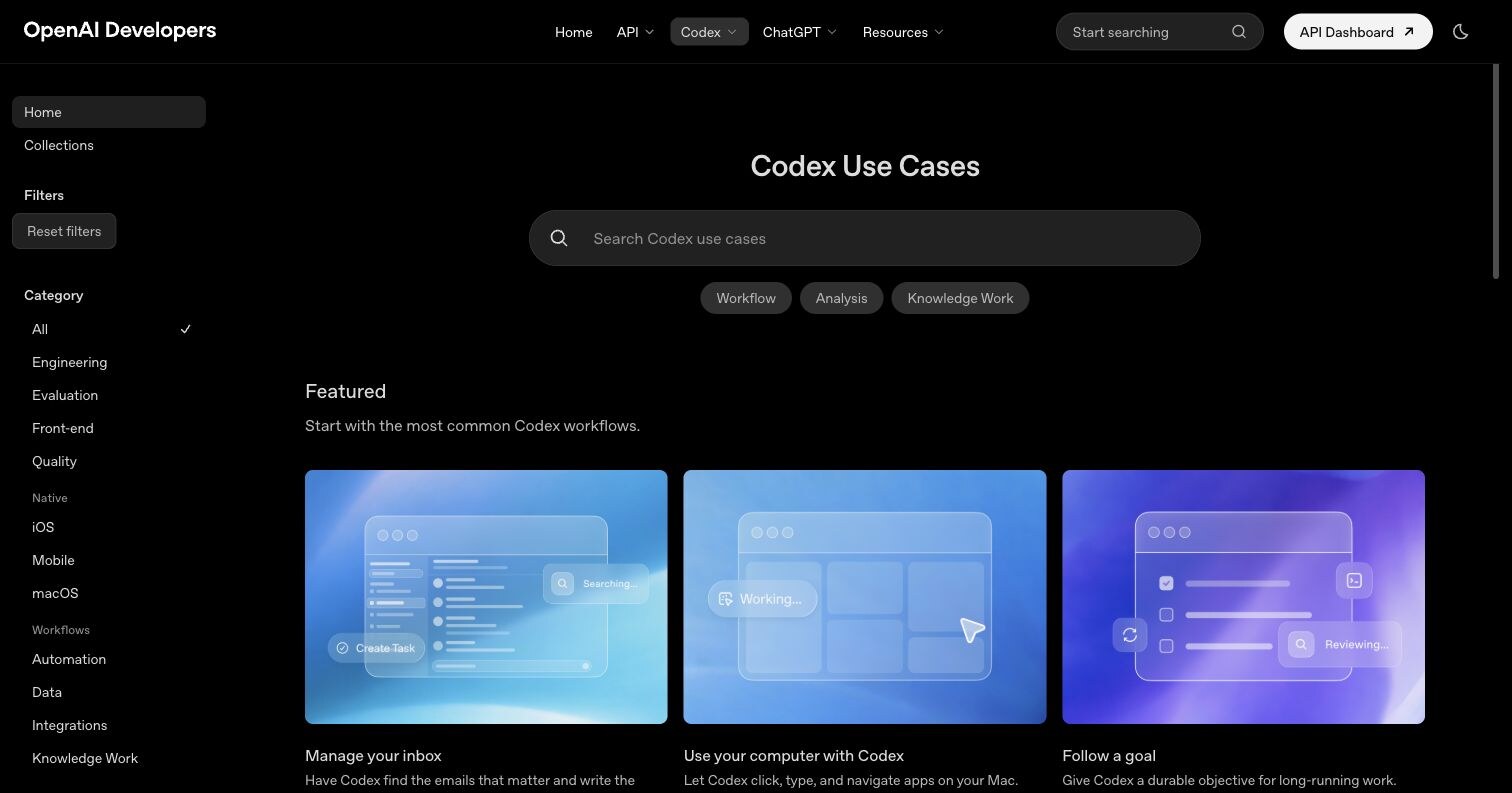
Task: Focus the Start searching field
Action: tap(1160, 32)
